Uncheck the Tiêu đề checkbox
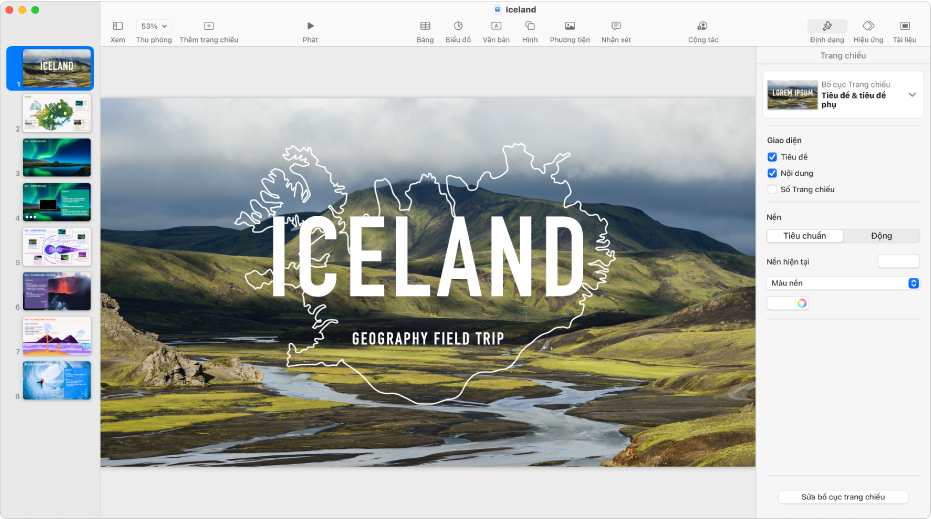The image size is (931, 519). (771, 157)
